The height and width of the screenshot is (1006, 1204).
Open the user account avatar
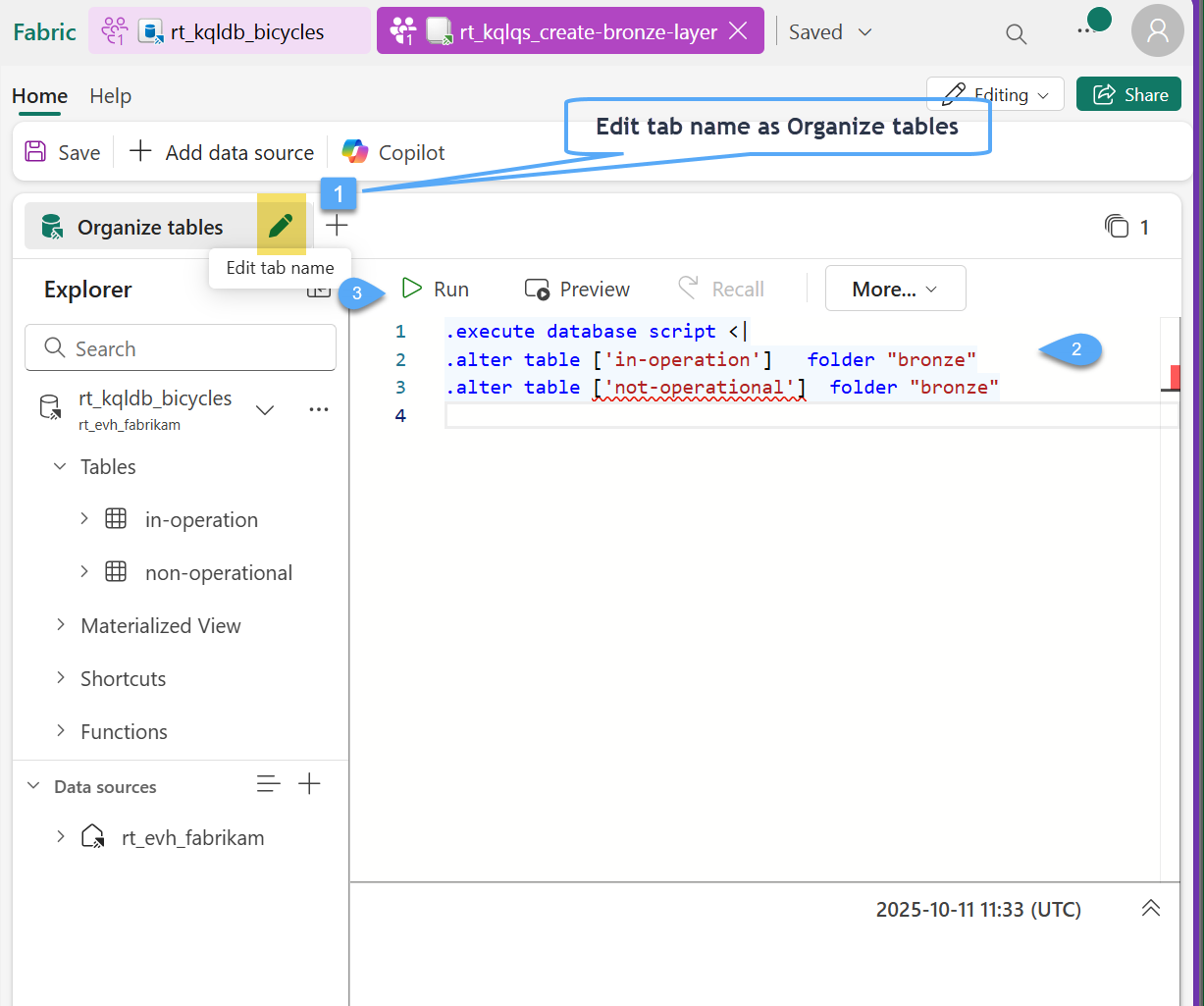tap(1157, 31)
